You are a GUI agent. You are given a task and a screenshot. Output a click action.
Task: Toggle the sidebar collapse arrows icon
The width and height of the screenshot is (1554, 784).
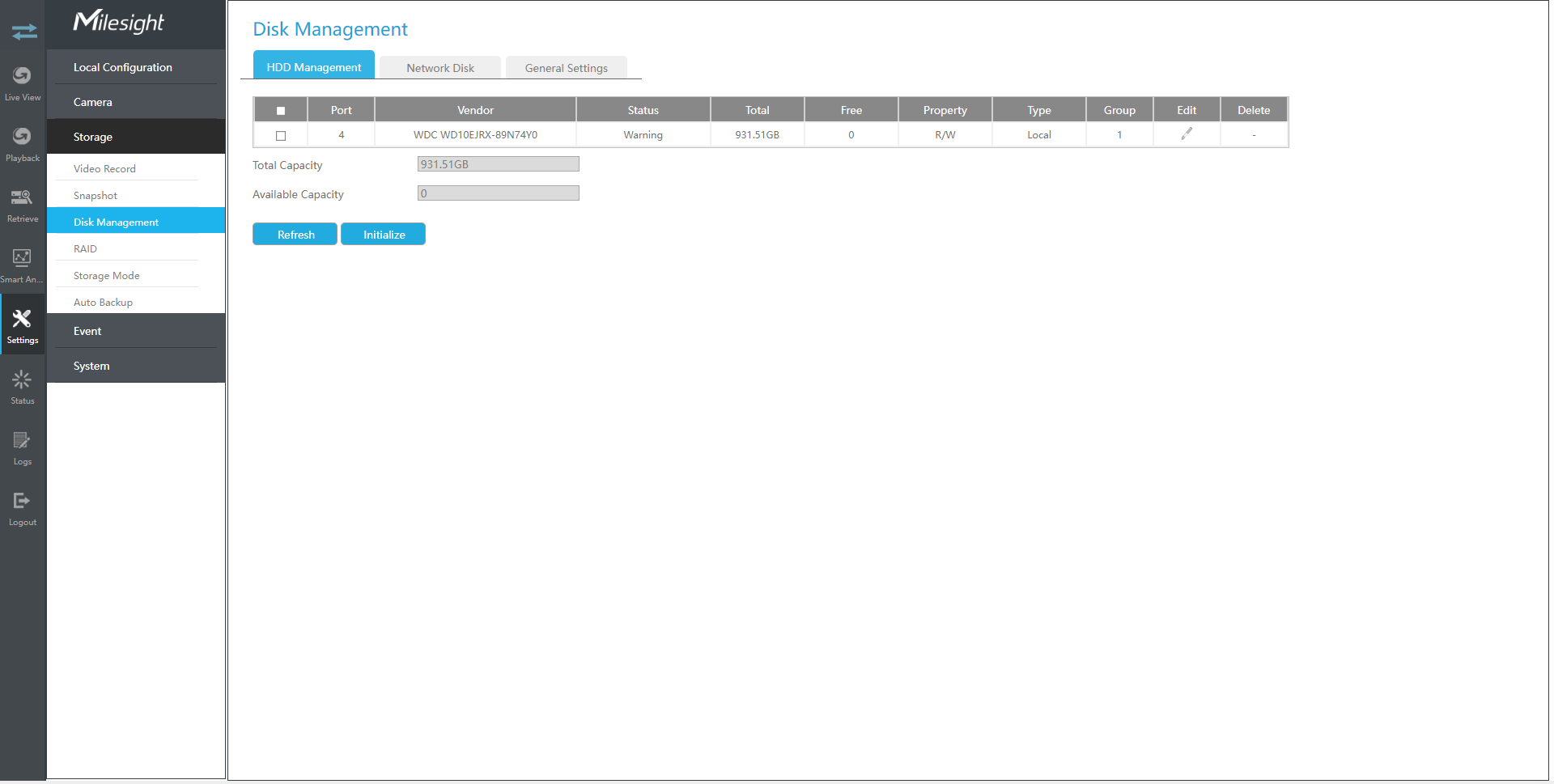23,32
